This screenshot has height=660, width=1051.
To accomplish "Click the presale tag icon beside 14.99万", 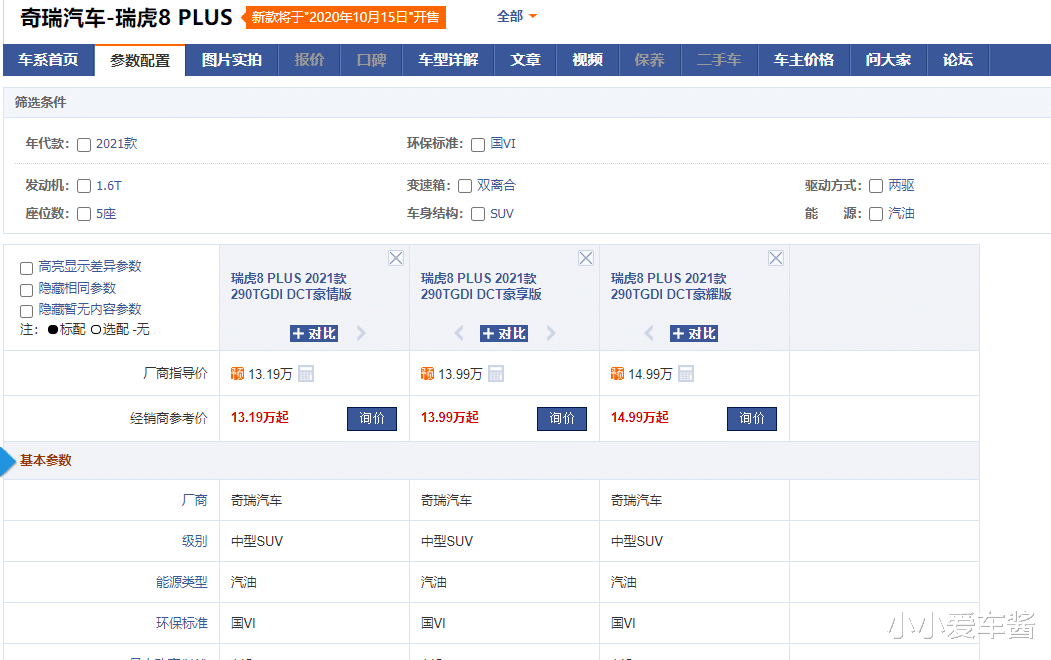I will pos(617,373).
